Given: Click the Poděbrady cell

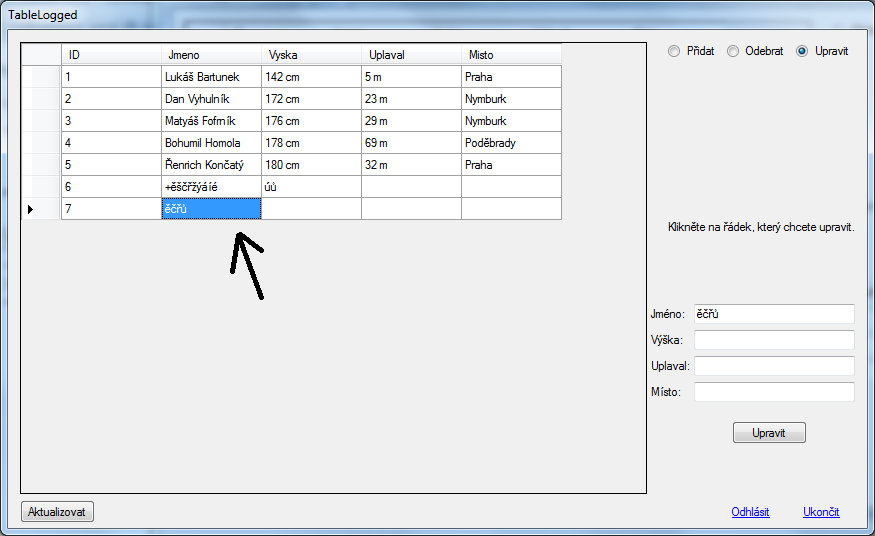Looking at the screenshot, I should coord(511,143).
